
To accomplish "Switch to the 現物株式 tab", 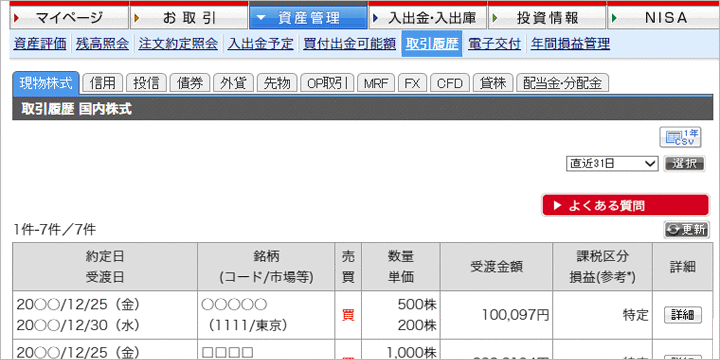I will click(x=46, y=83).
